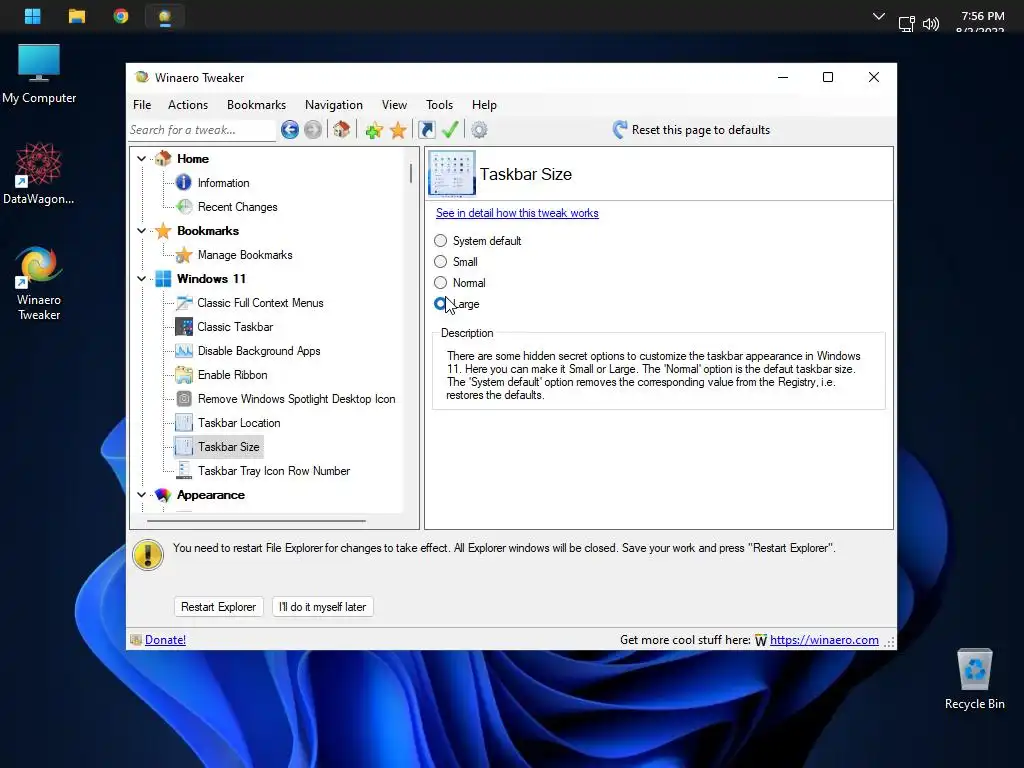This screenshot has width=1024, height=768.
Task: Open the View menu
Action: click(x=394, y=104)
